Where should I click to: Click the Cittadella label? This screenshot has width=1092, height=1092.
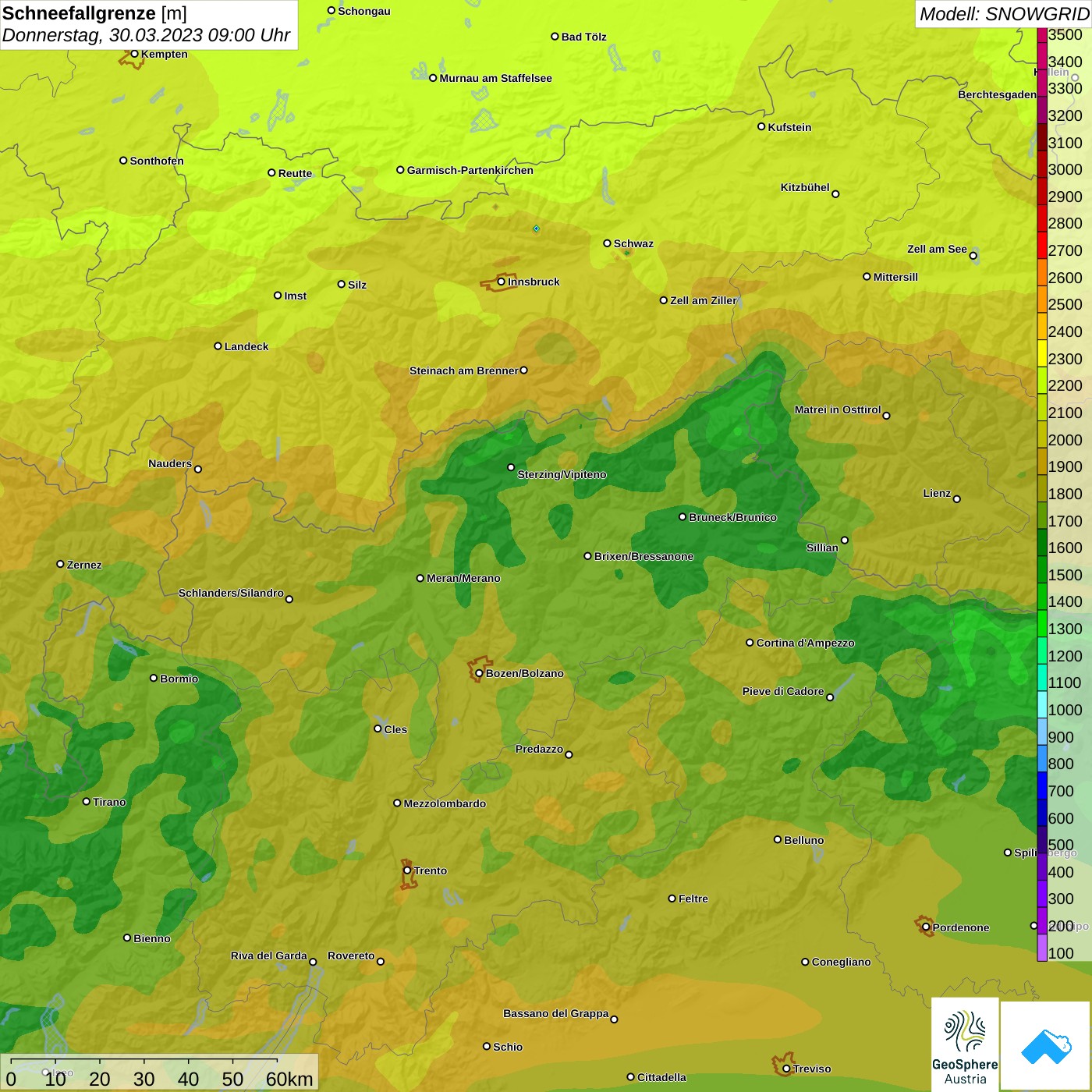click(661, 1077)
